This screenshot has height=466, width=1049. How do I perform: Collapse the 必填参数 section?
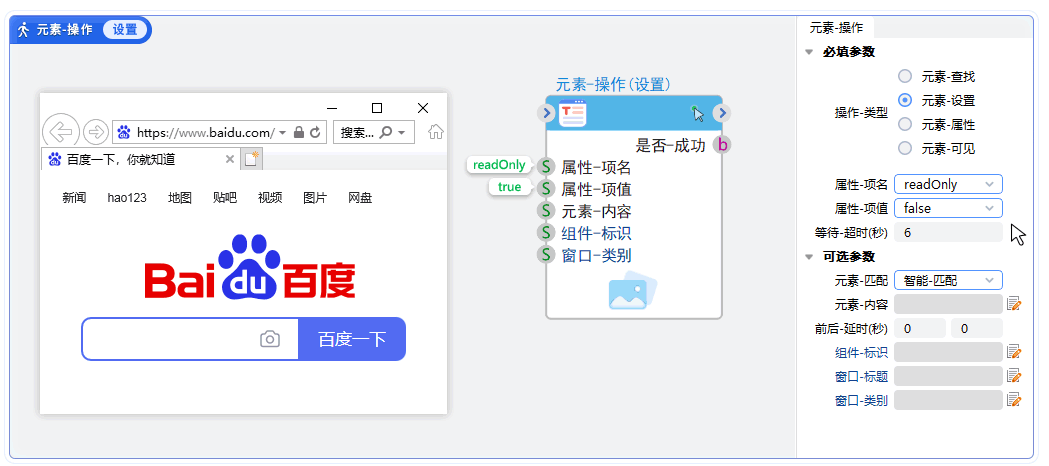click(809, 52)
